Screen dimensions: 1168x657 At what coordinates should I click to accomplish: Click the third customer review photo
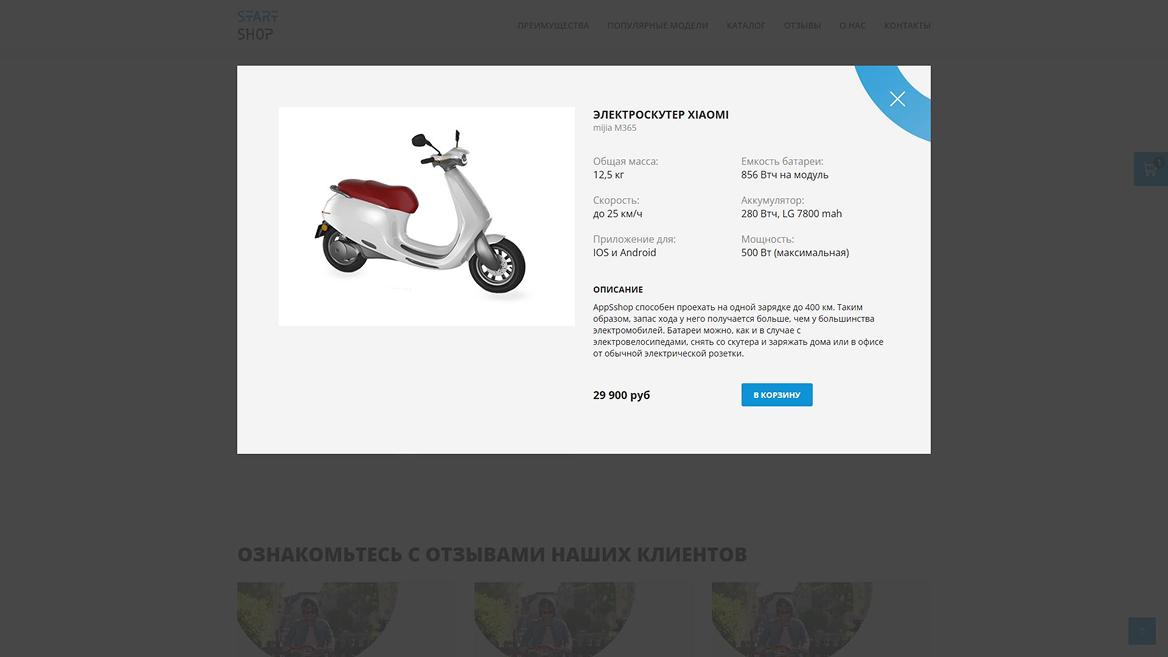pos(791,620)
